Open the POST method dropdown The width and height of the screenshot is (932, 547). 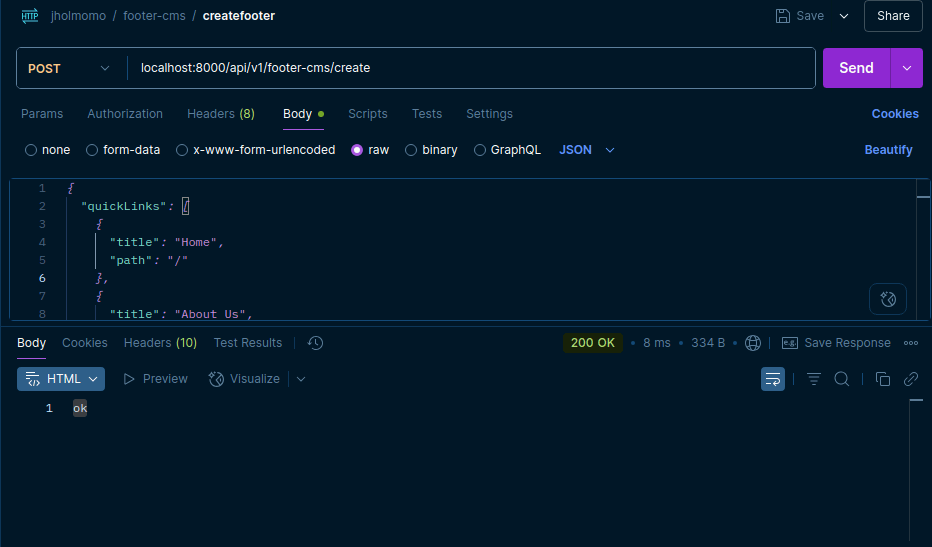pos(66,68)
